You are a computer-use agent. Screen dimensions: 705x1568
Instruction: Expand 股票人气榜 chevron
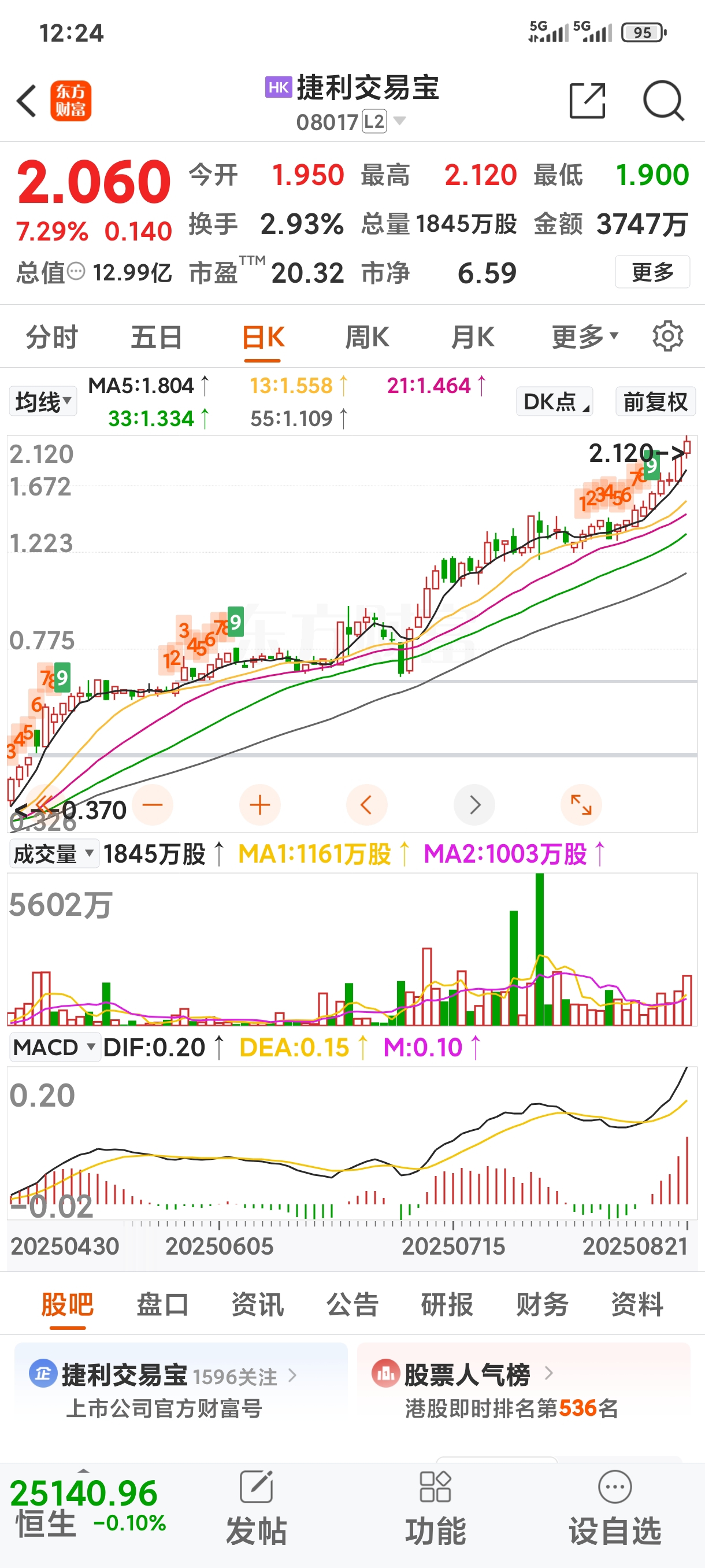tap(548, 1373)
